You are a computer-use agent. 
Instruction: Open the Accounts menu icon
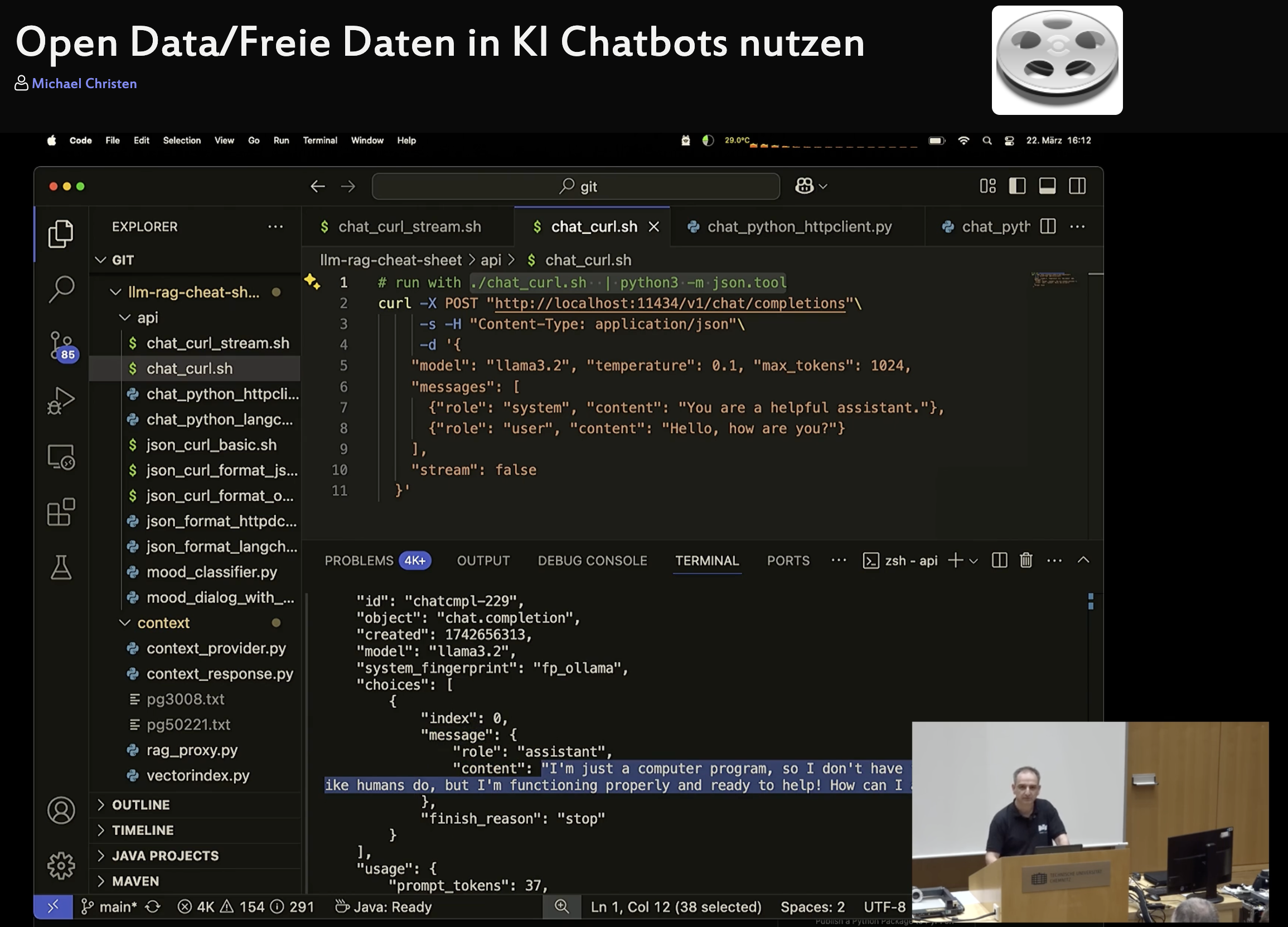[x=61, y=810]
